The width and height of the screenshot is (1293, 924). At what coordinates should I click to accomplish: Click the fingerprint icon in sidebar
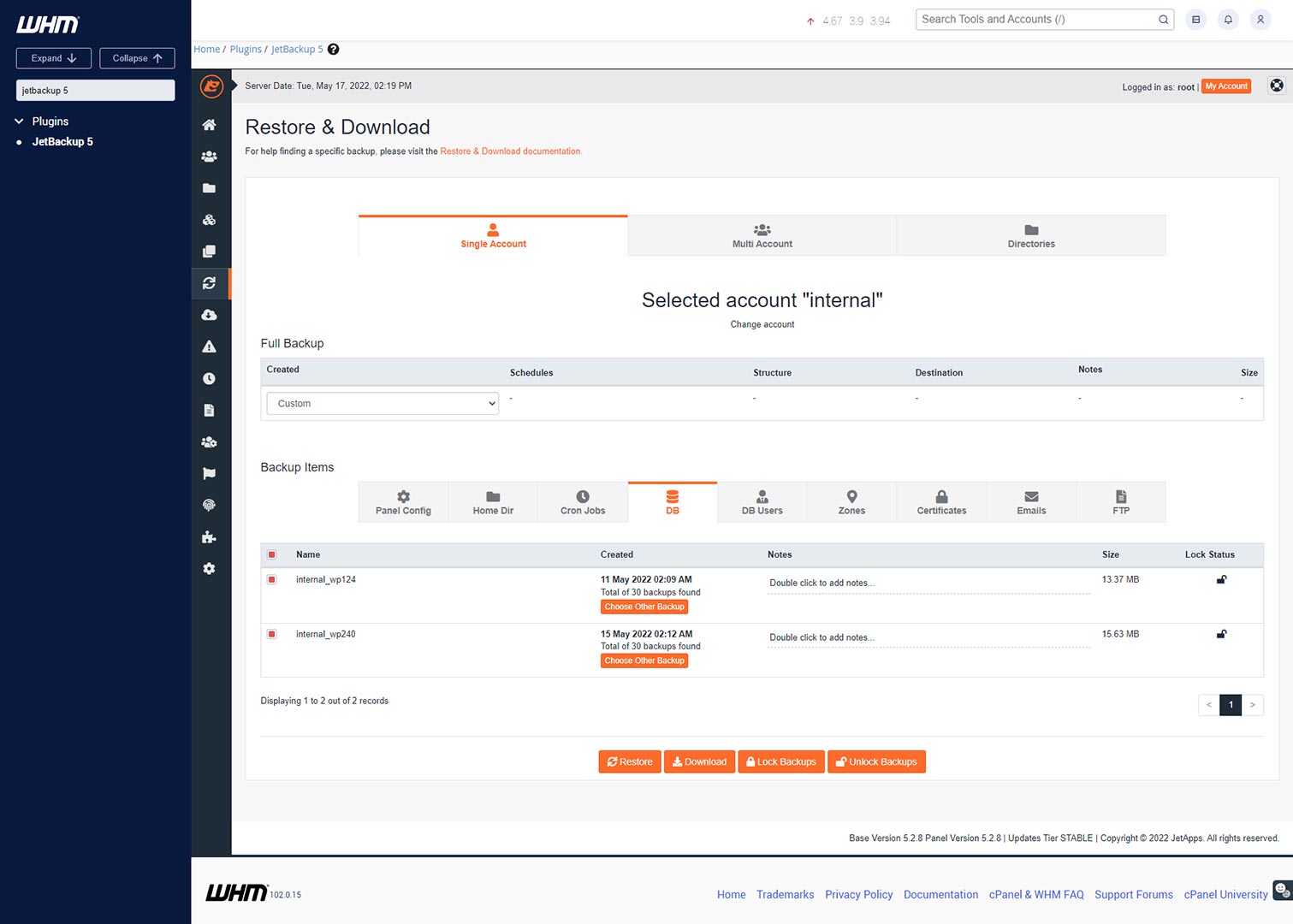click(x=209, y=506)
